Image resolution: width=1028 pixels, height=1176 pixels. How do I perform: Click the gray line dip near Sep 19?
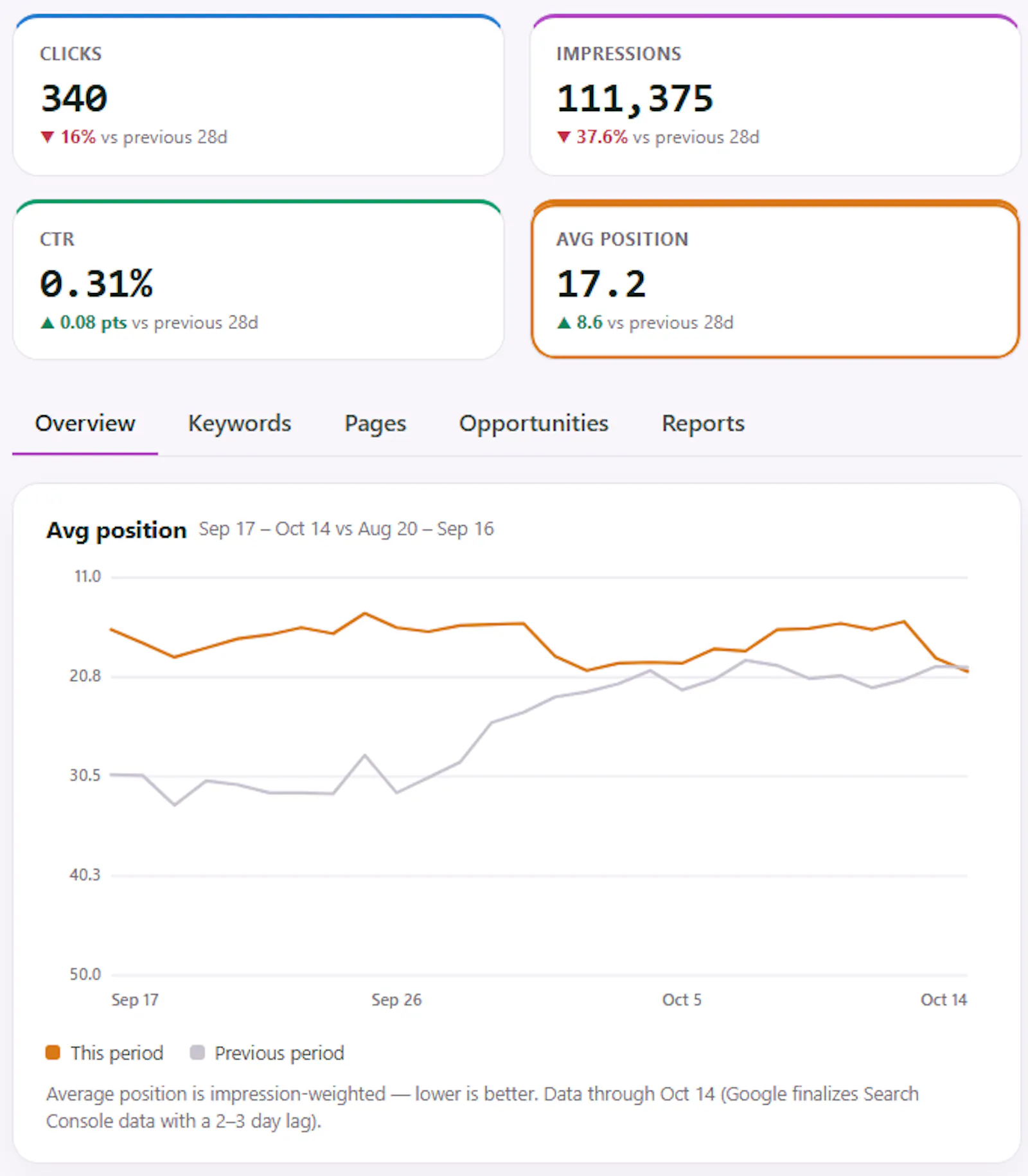tap(175, 805)
